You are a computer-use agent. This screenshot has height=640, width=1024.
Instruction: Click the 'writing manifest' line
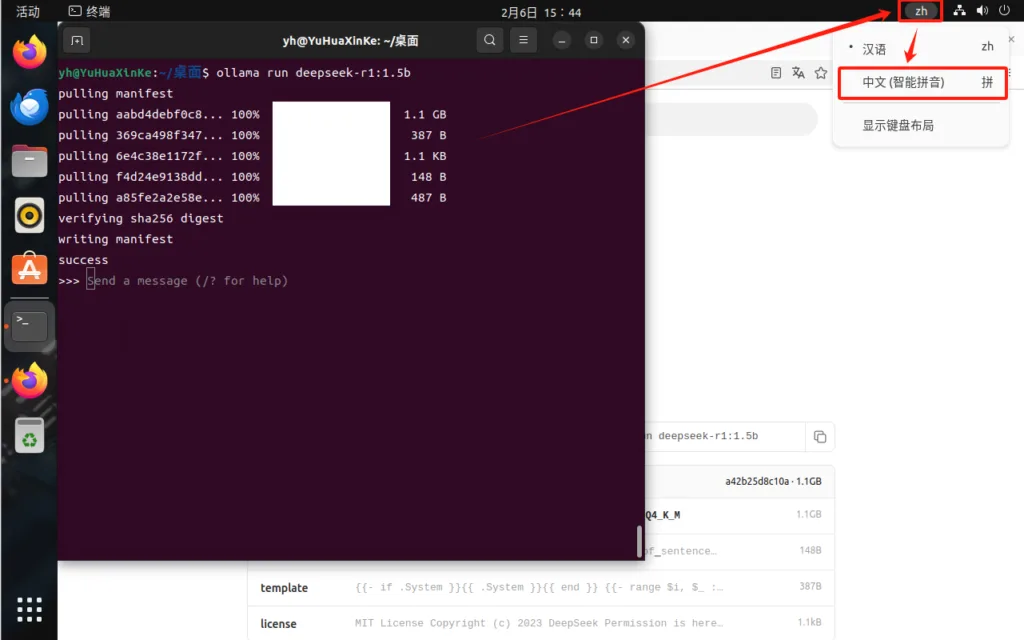(116, 239)
